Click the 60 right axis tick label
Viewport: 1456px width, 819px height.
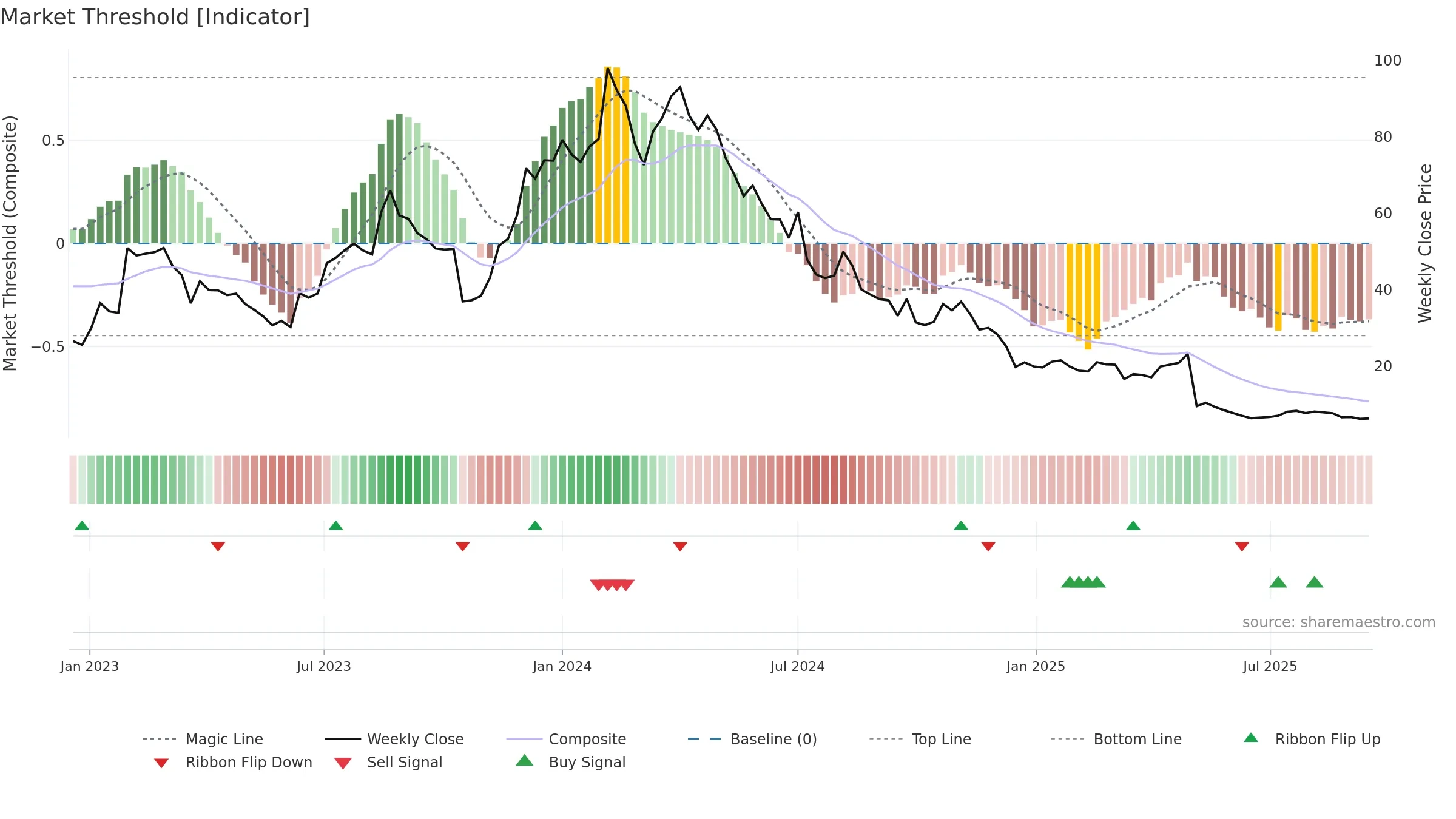pos(1383,214)
